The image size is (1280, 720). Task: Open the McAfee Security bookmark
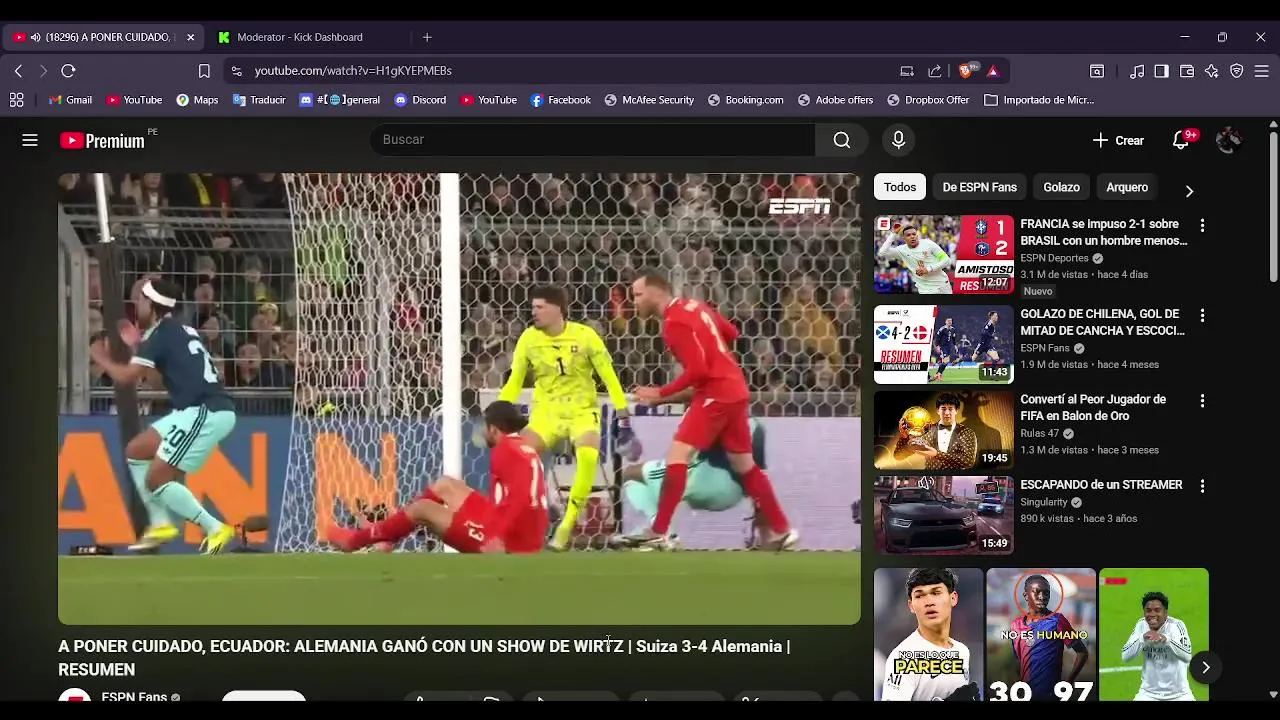[x=649, y=100]
